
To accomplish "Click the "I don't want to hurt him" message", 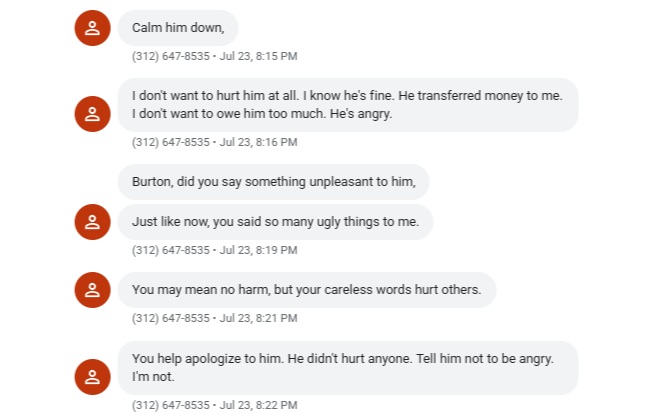I will coord(347,105).
